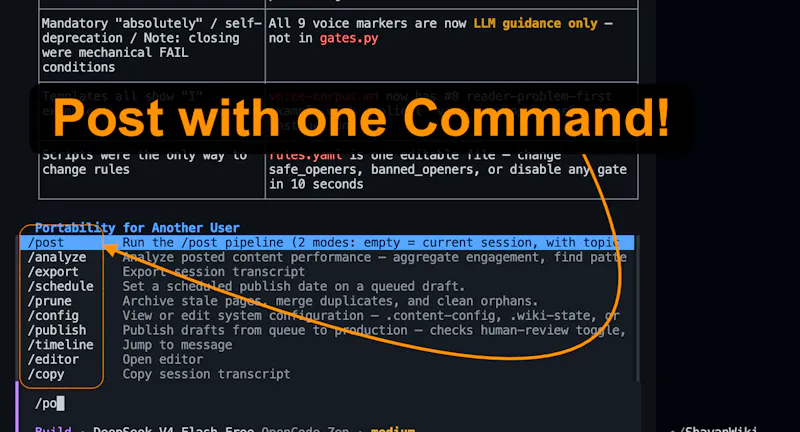Click 'Analyze posted content performance' description

pos(374,258)
